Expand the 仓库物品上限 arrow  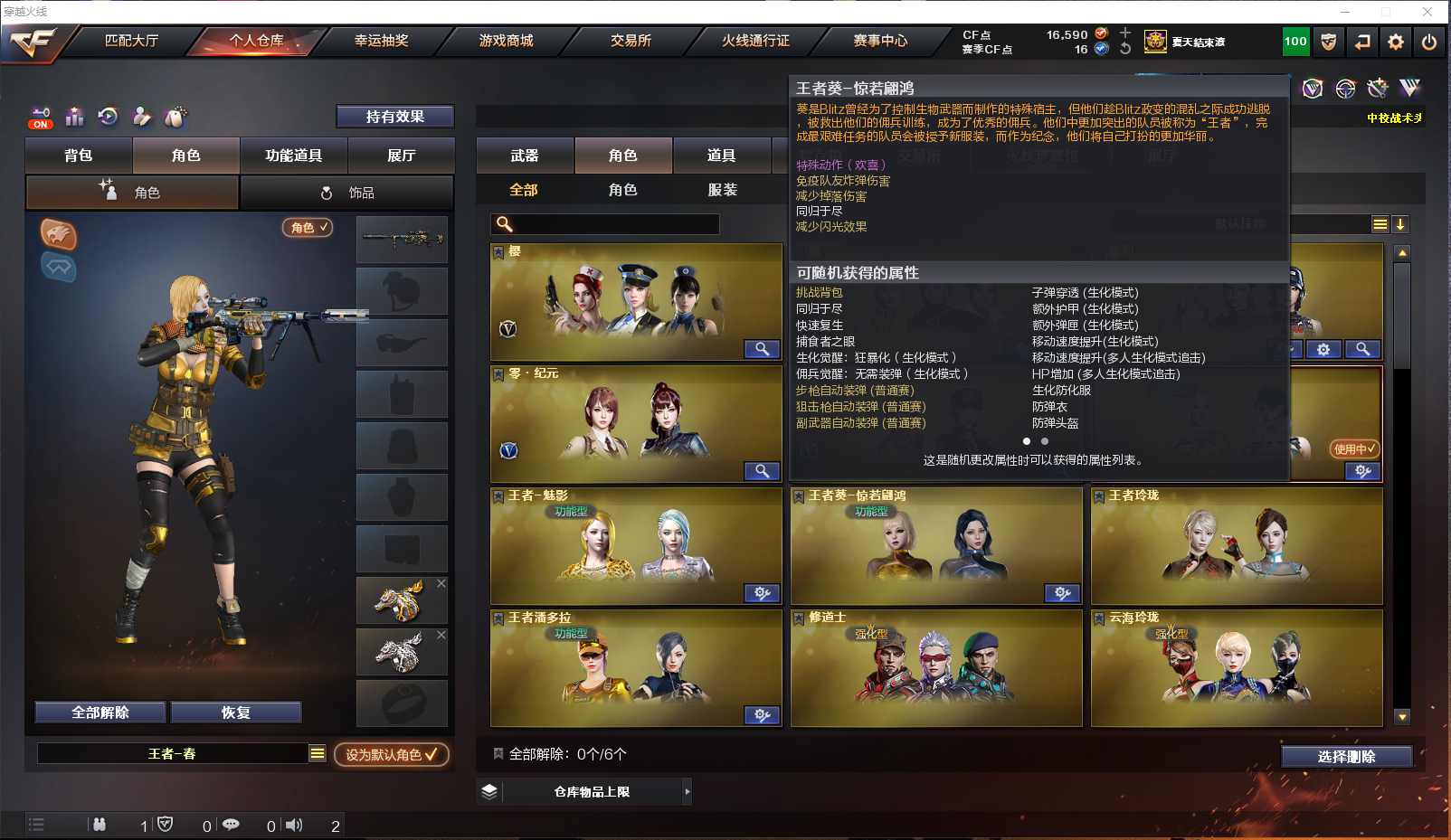coord(688,791)
